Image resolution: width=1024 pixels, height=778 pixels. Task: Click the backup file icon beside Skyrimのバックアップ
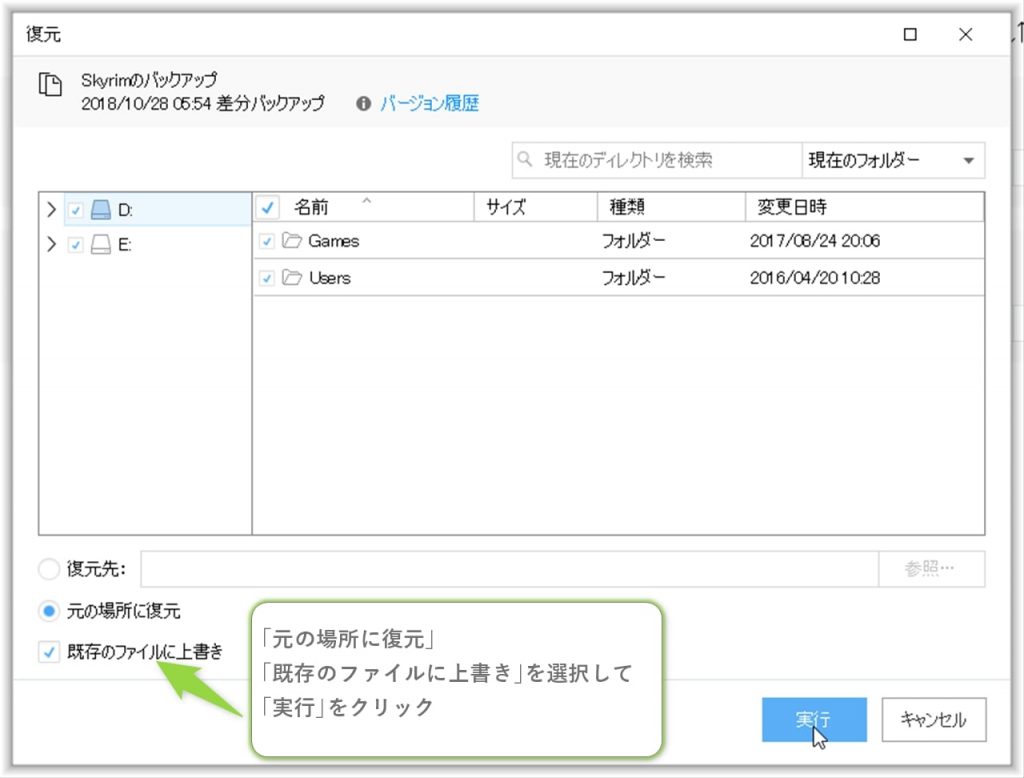(50, 85)
